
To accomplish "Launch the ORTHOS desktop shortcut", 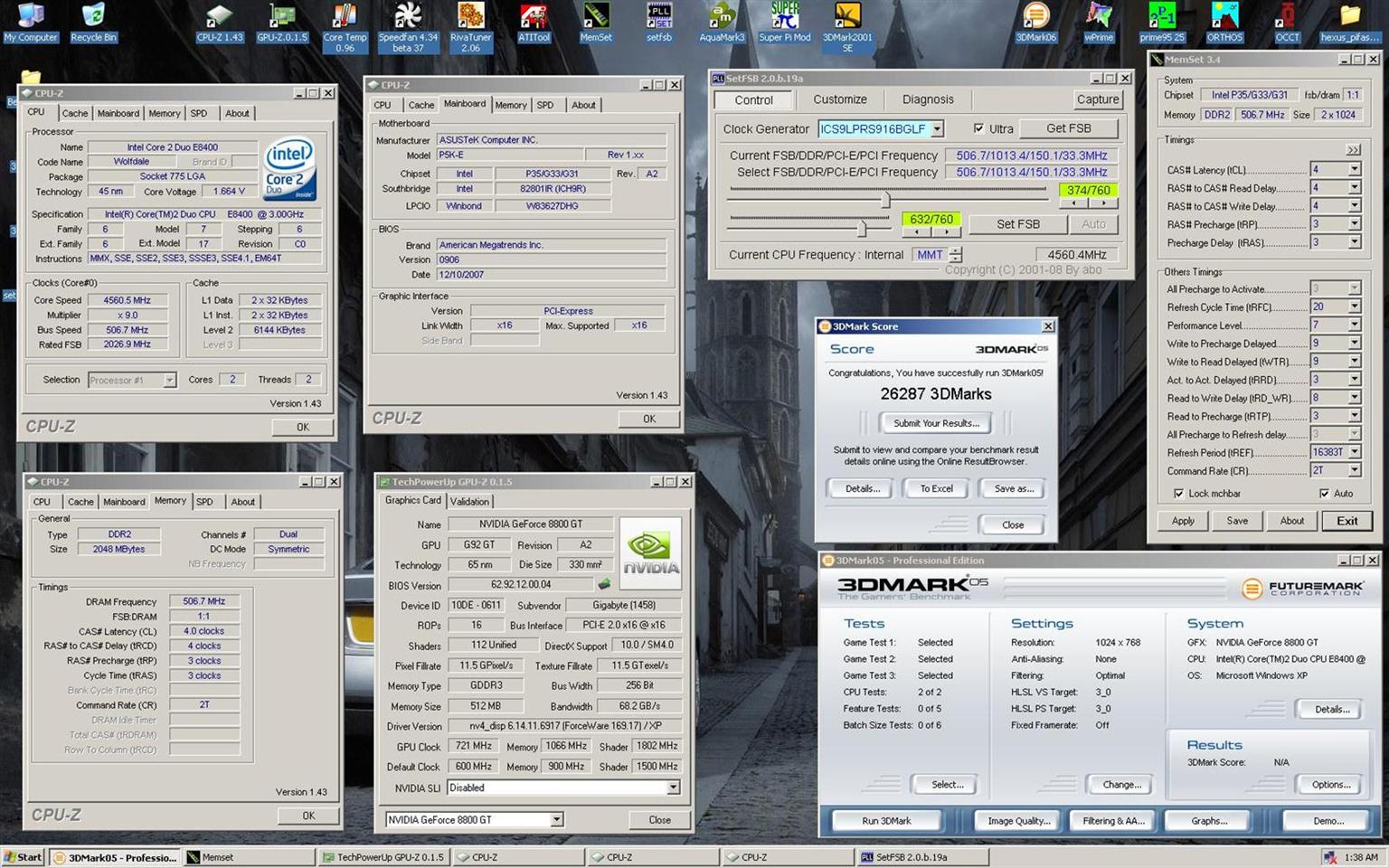I will click(x=1224, y=23).
